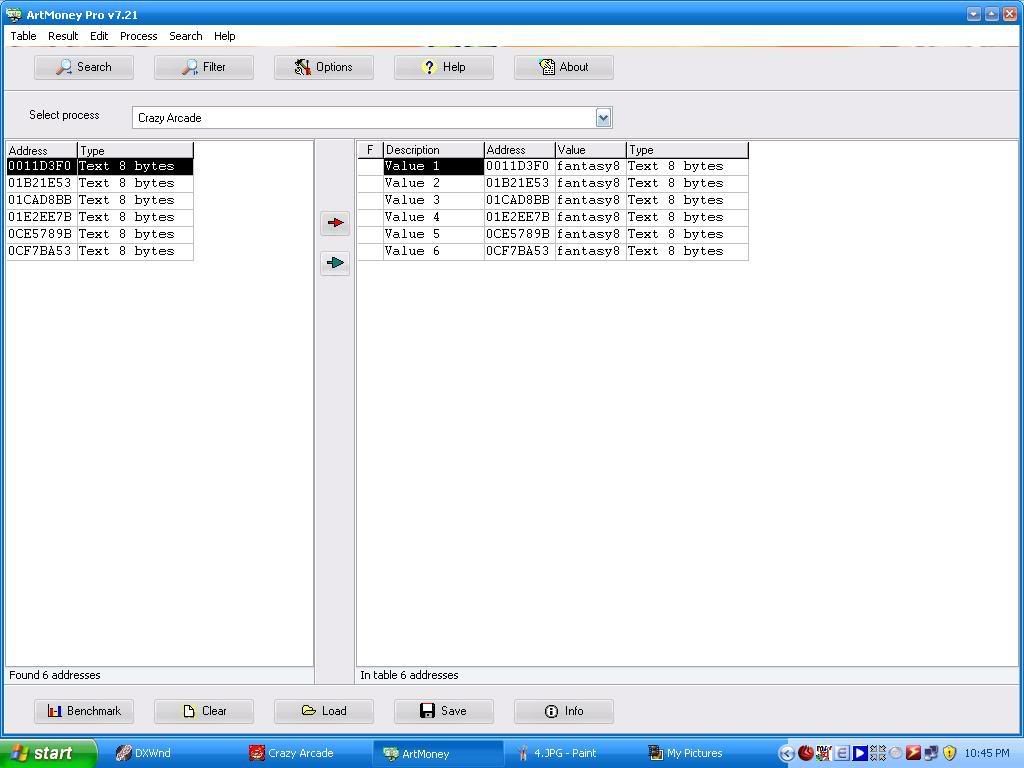Click the Value column header in table
This screenshot has width=1024, height=768.
(590, 150)
